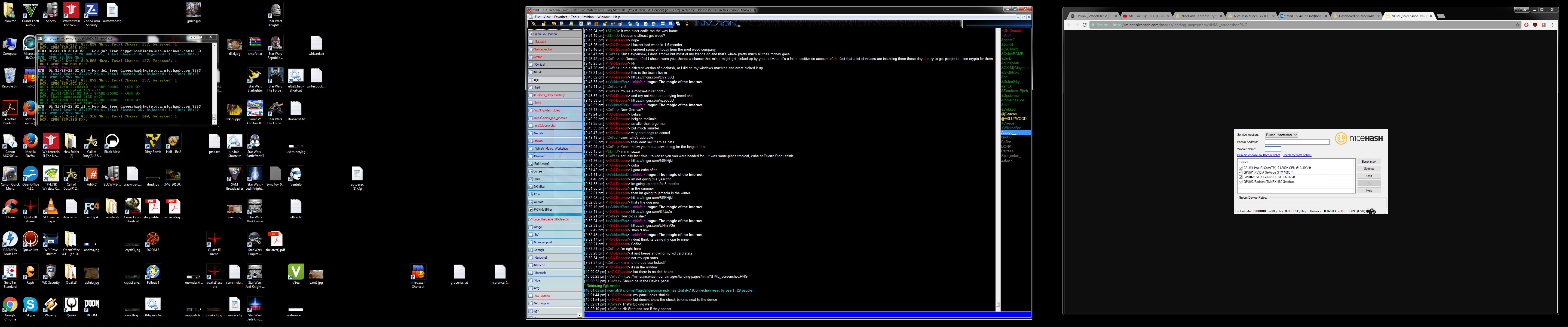This screenshot has width=1568, height=327.
Task: Open the Chrome three-dot menu
Action: 1553,25
